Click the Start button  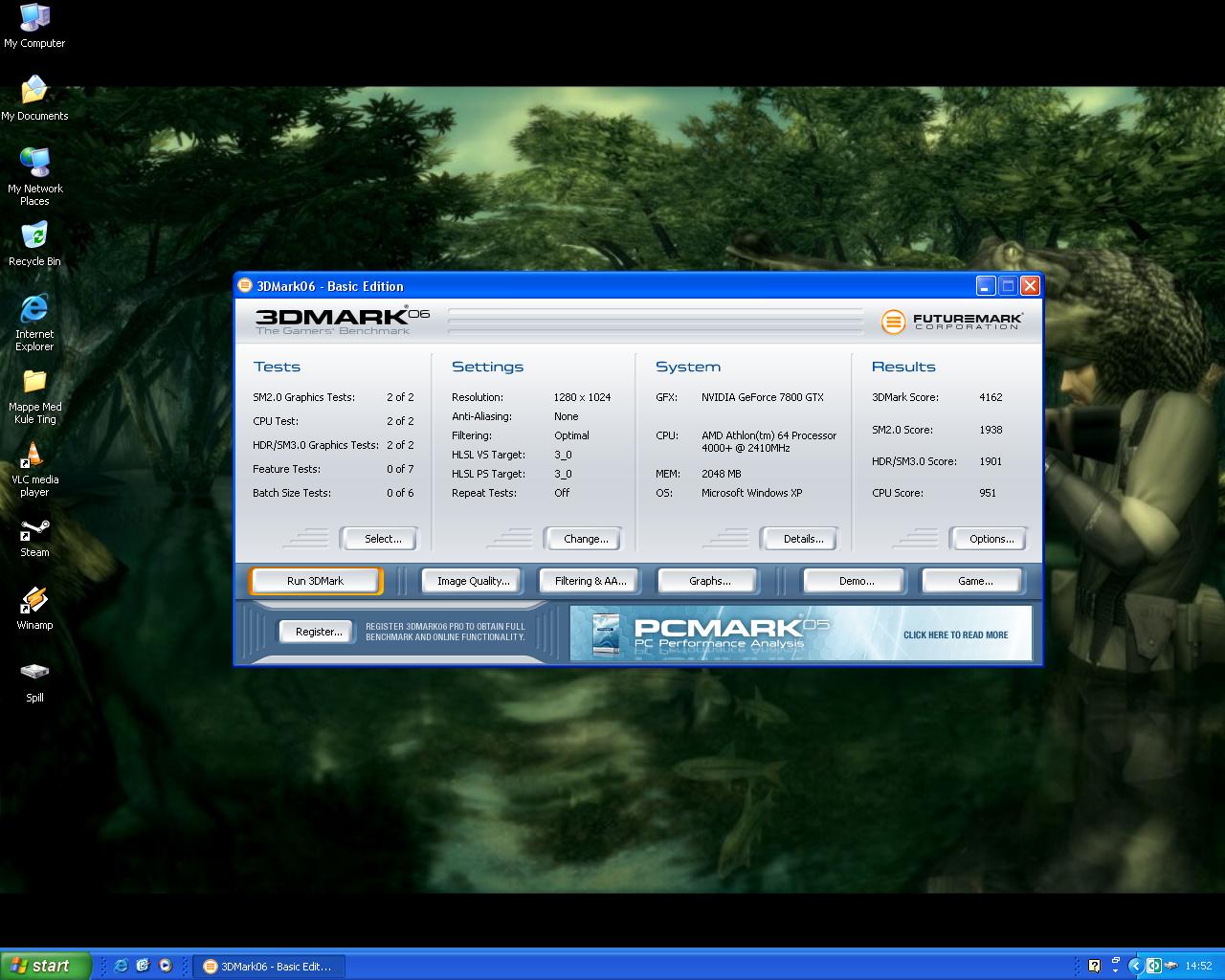click(x=45, y=966)
